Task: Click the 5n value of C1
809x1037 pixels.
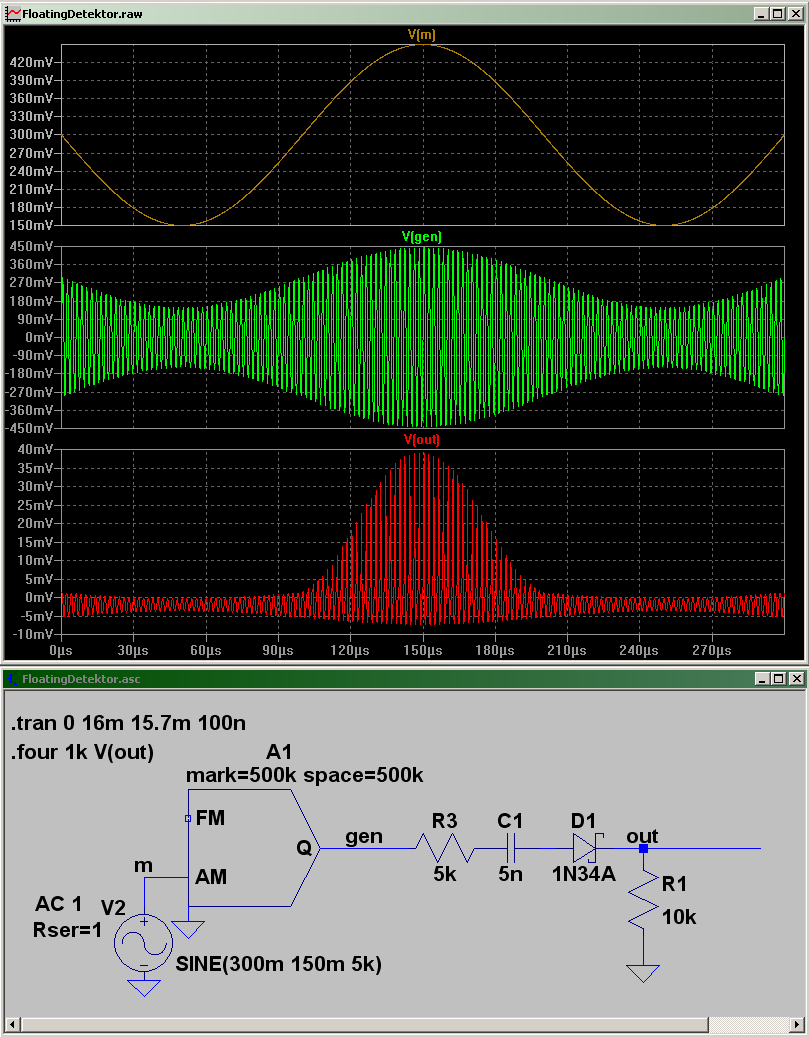Action: point(511,874)
